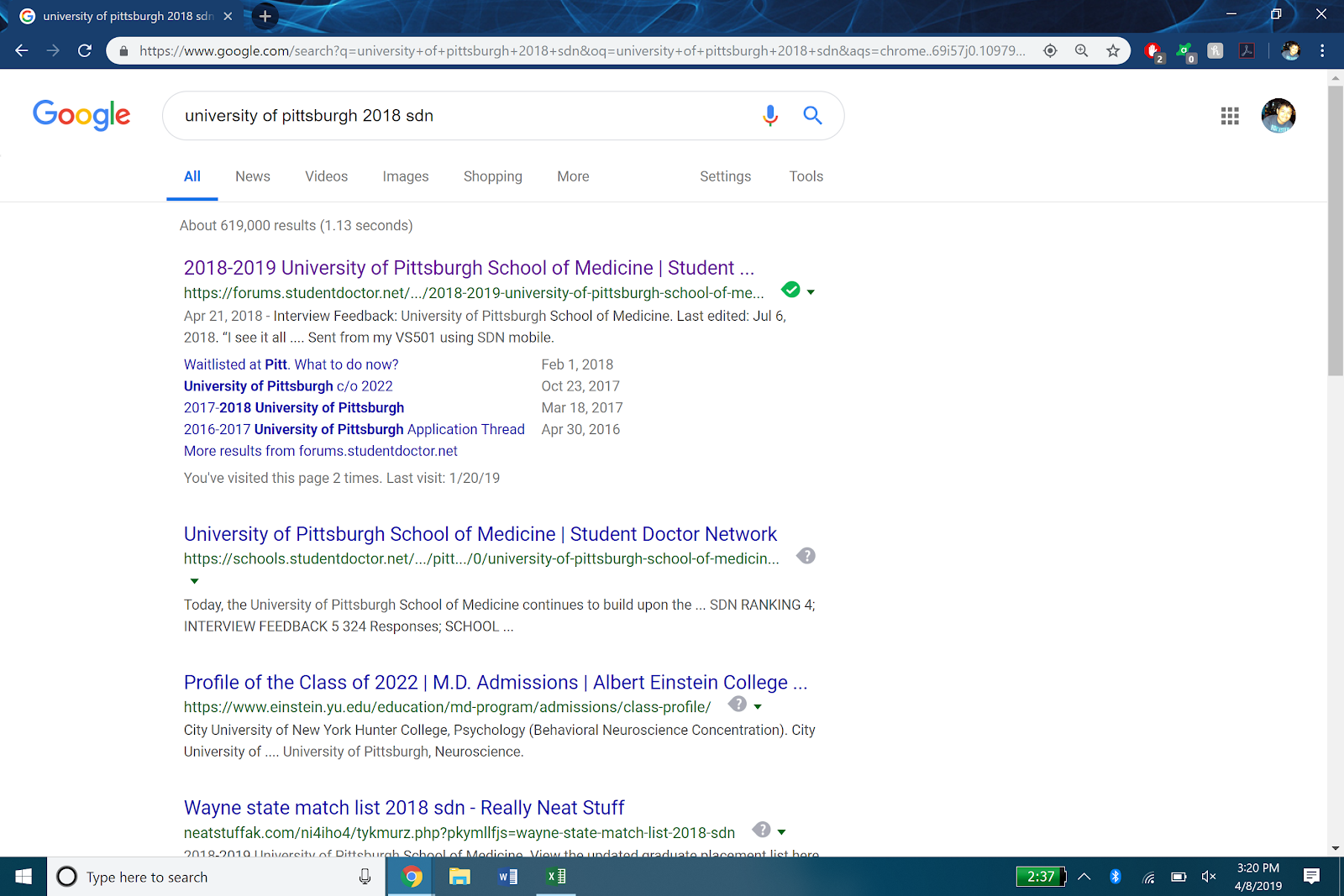Switch to the Images tab
Viewport: 1344px width, 896px height.
[406, 176]
